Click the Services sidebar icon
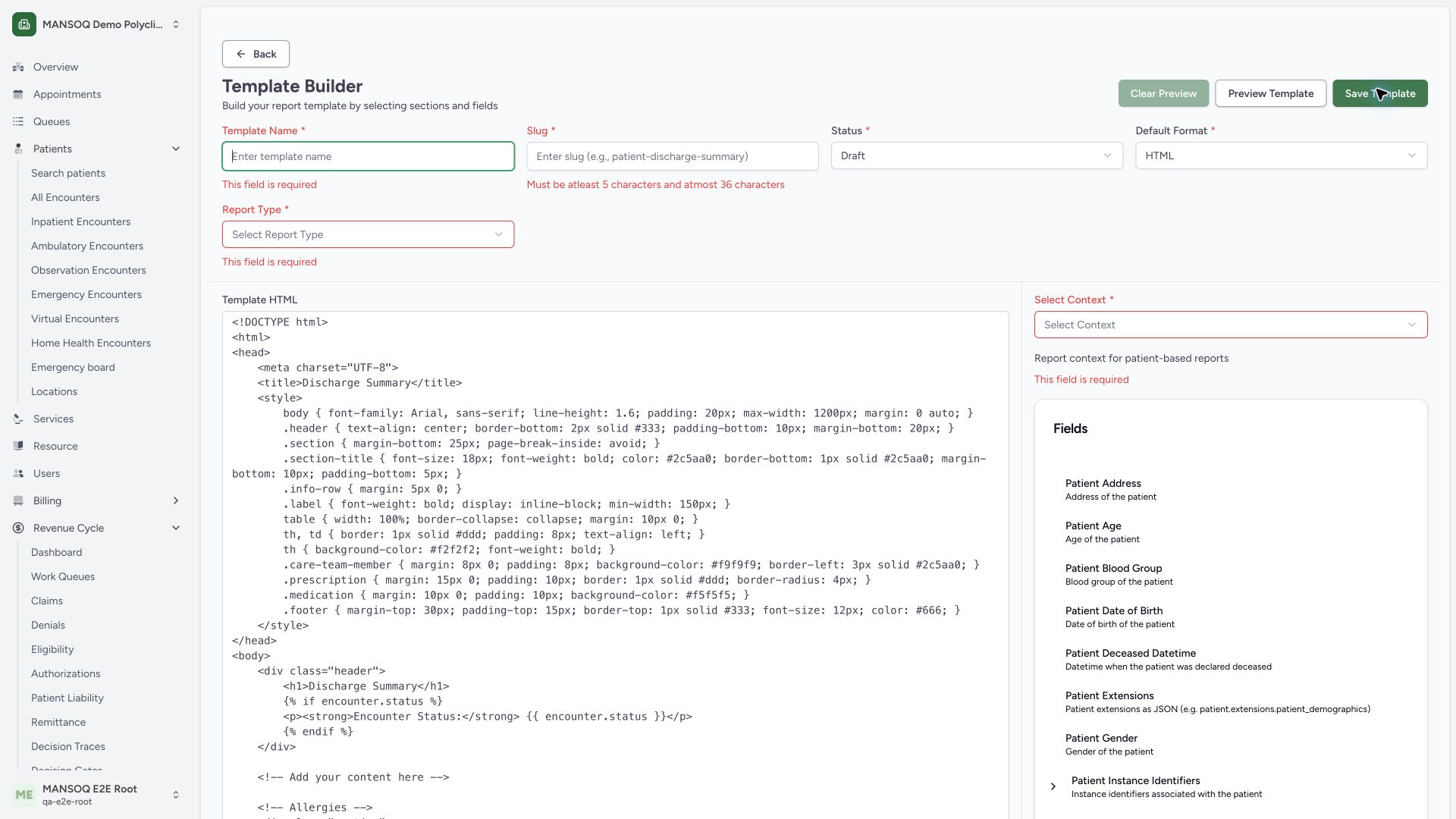1456x819 pixels. coord(18,419)
